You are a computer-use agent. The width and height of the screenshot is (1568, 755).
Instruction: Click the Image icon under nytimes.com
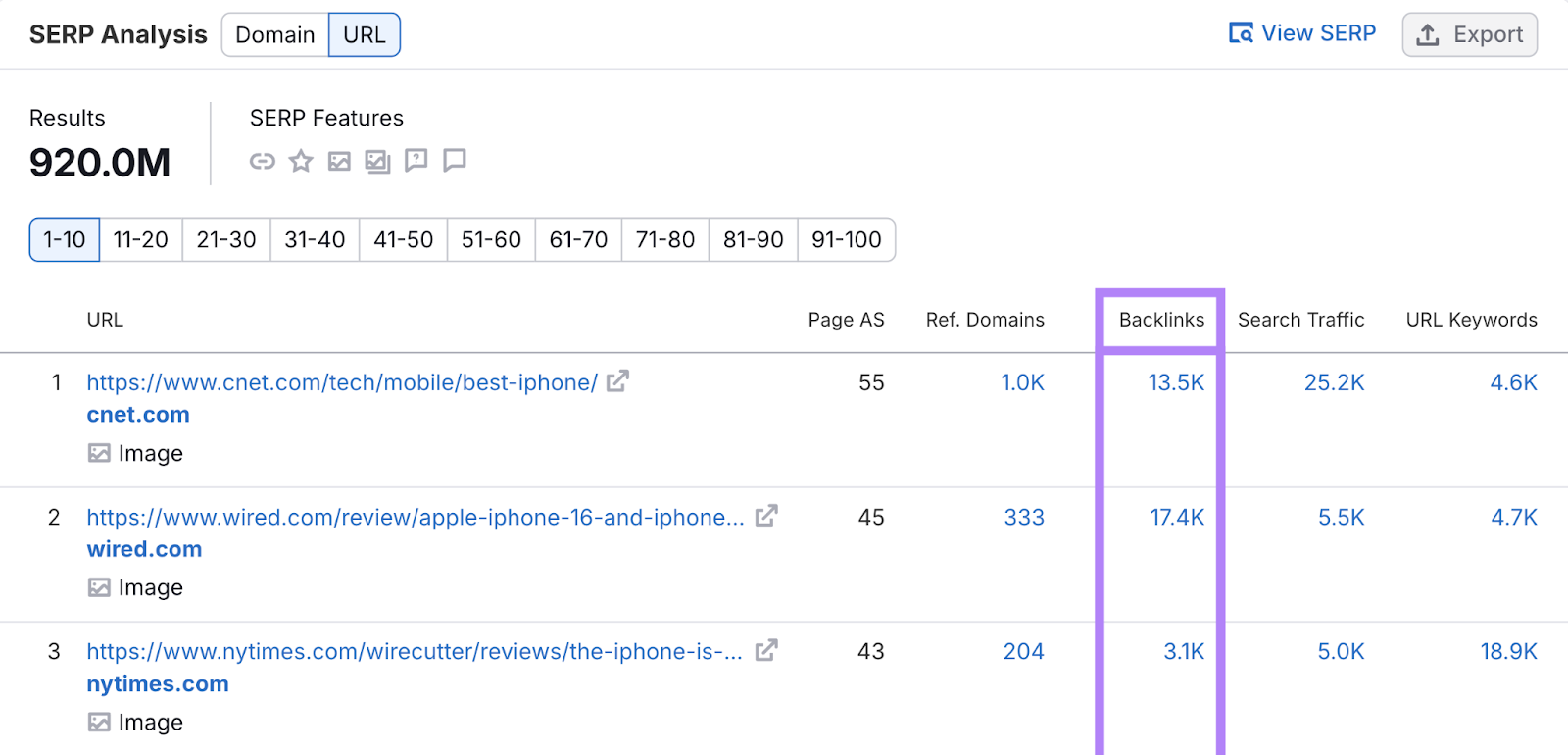[x=99, y=722]
